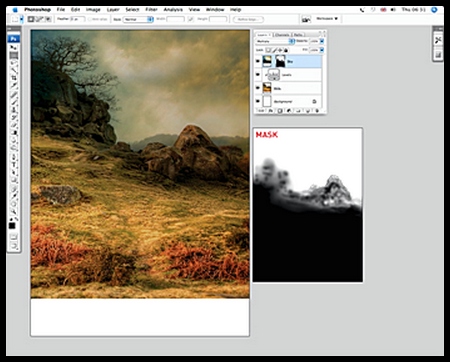Open the Filter menu
The image size is (450, 362).
[x=151, y=10]
